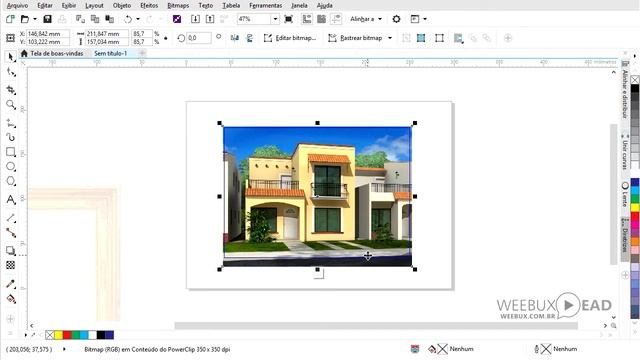This screenshot has height=360, width=640.
Task: Toggle lock ratio next to scale fields
Action: pyautogui.click(x=166, y=38)
